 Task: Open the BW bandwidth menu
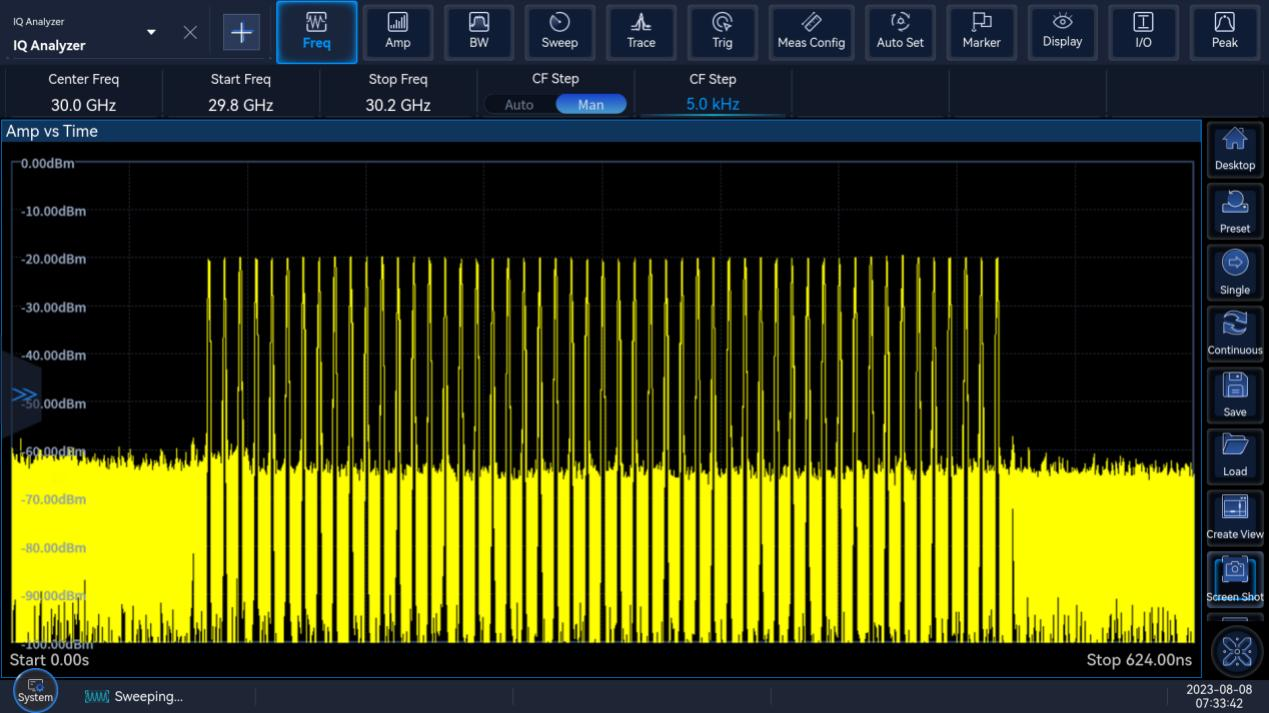(478, 32)
